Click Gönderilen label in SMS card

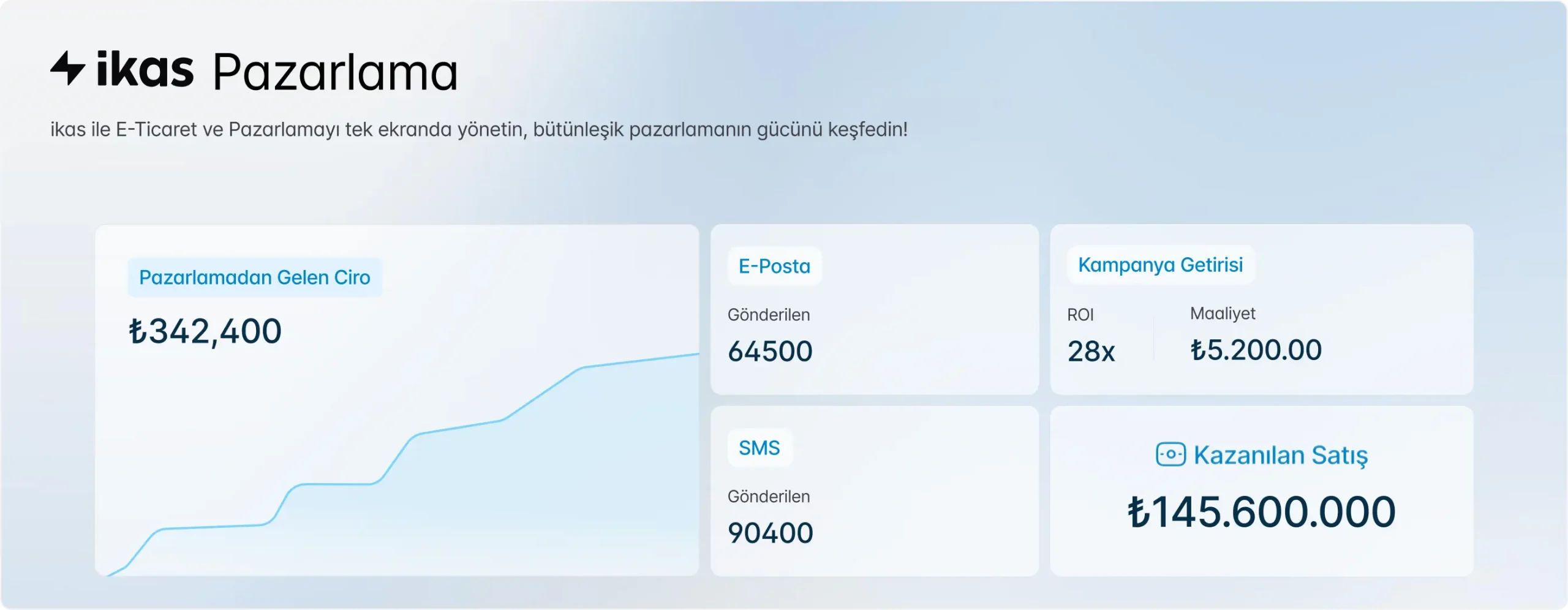(768, 497)
